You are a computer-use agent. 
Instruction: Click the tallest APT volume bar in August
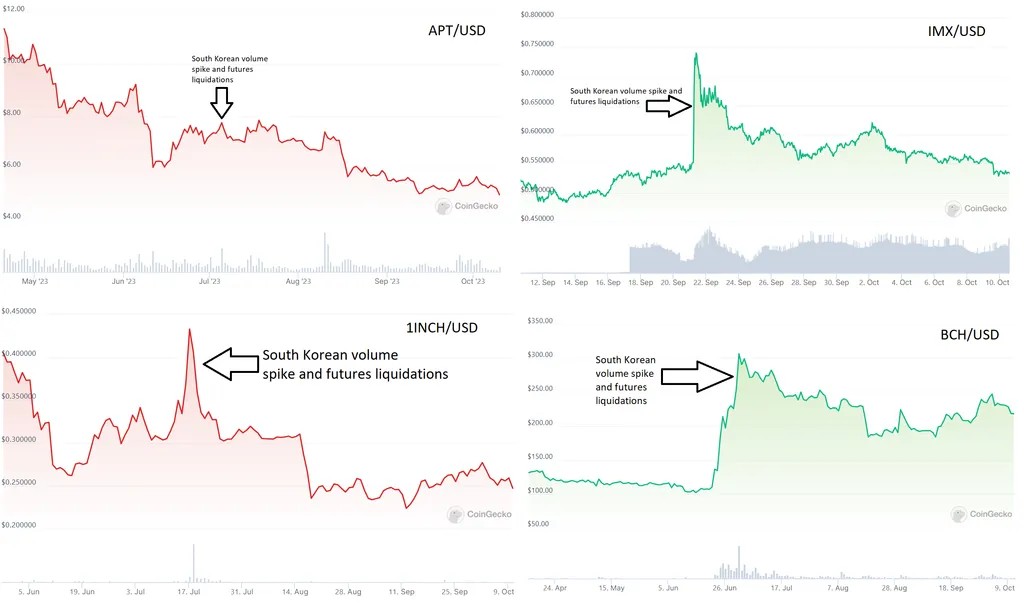point(325,252)
